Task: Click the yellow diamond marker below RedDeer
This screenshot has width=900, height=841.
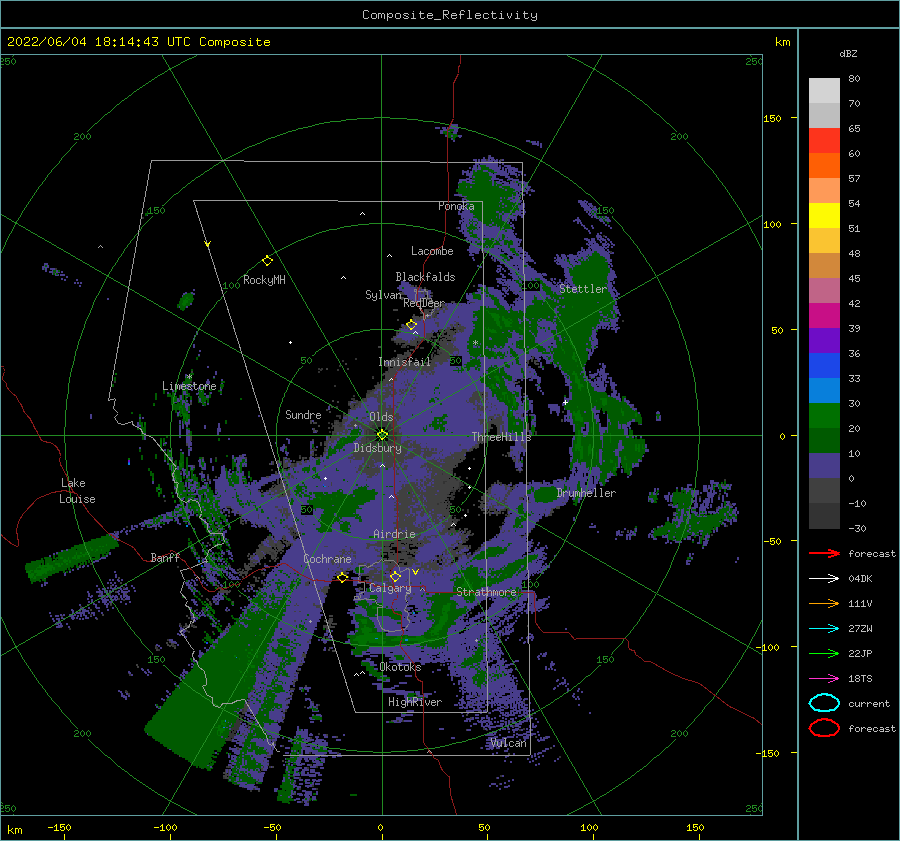Action: coord(412,325)
